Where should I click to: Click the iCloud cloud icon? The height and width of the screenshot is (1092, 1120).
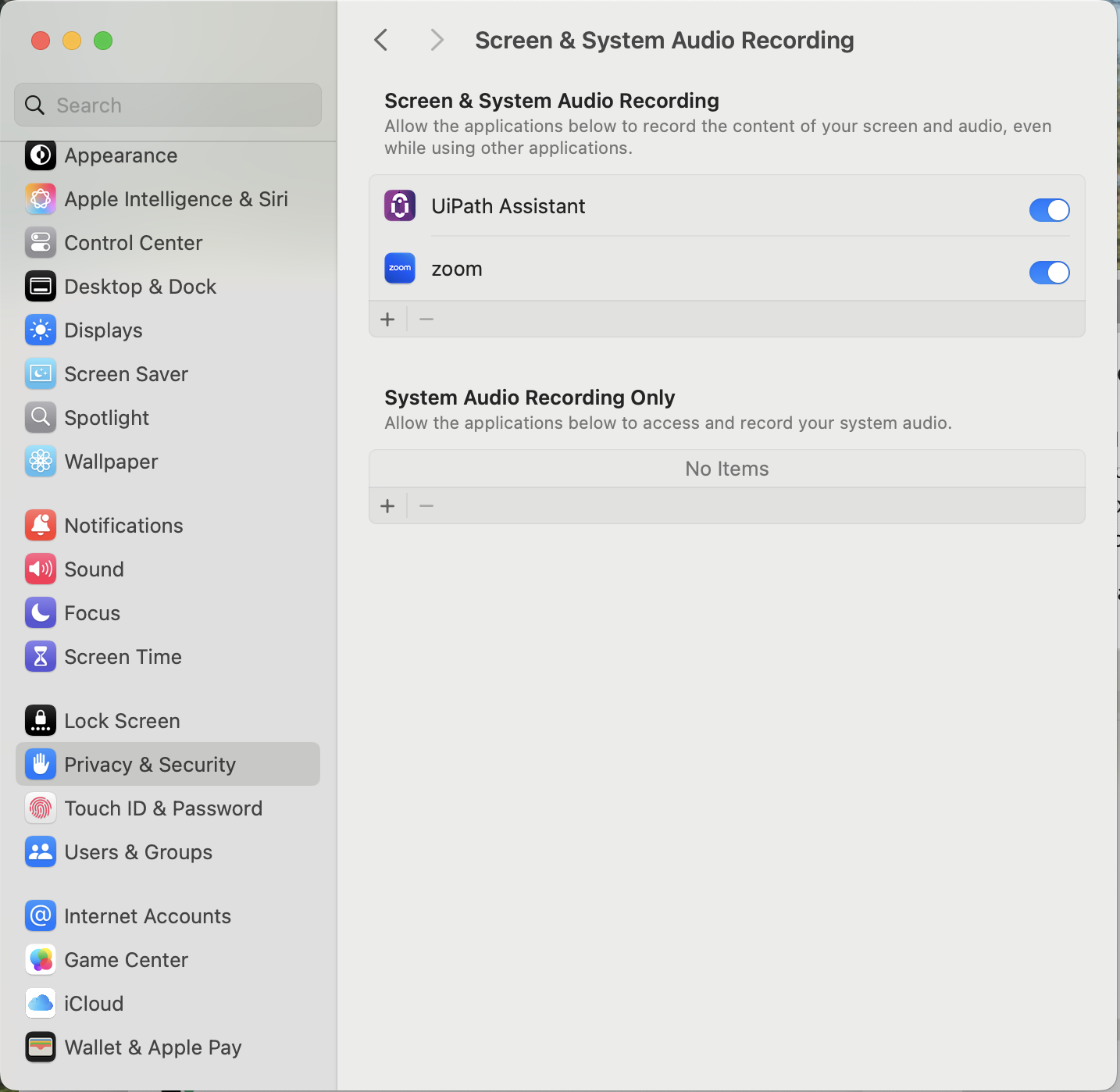point(40,1004)
